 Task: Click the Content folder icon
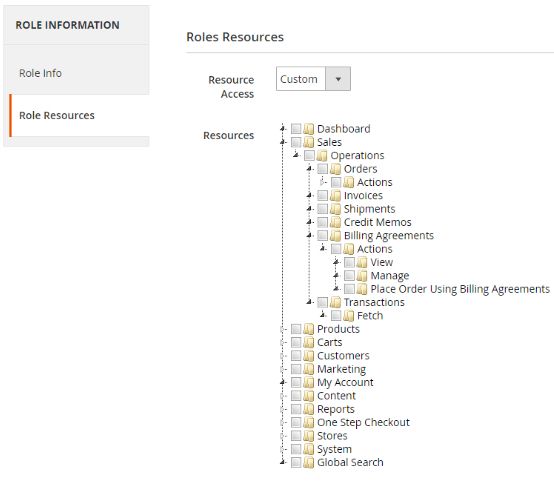point(308,396)
